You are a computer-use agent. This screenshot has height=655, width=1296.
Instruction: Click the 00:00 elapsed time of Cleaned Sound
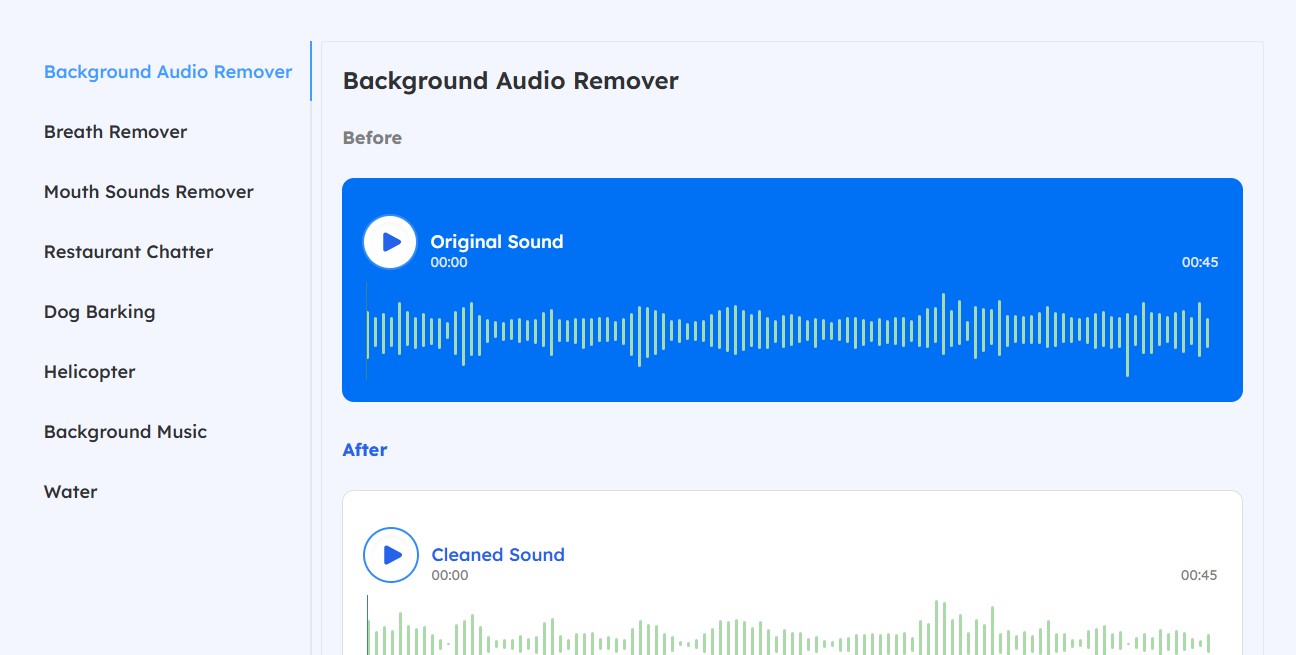450,576
